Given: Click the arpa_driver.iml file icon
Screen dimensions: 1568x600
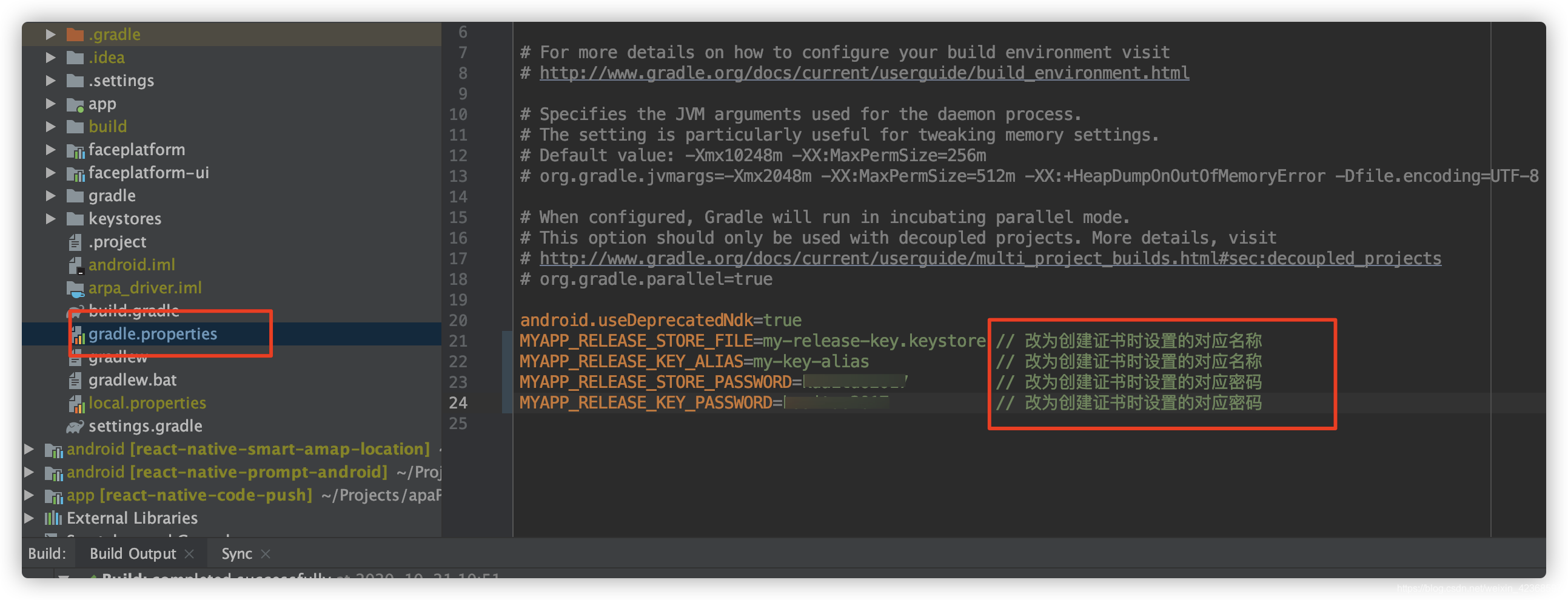Looking at the screenshot, I should point(75,288).
